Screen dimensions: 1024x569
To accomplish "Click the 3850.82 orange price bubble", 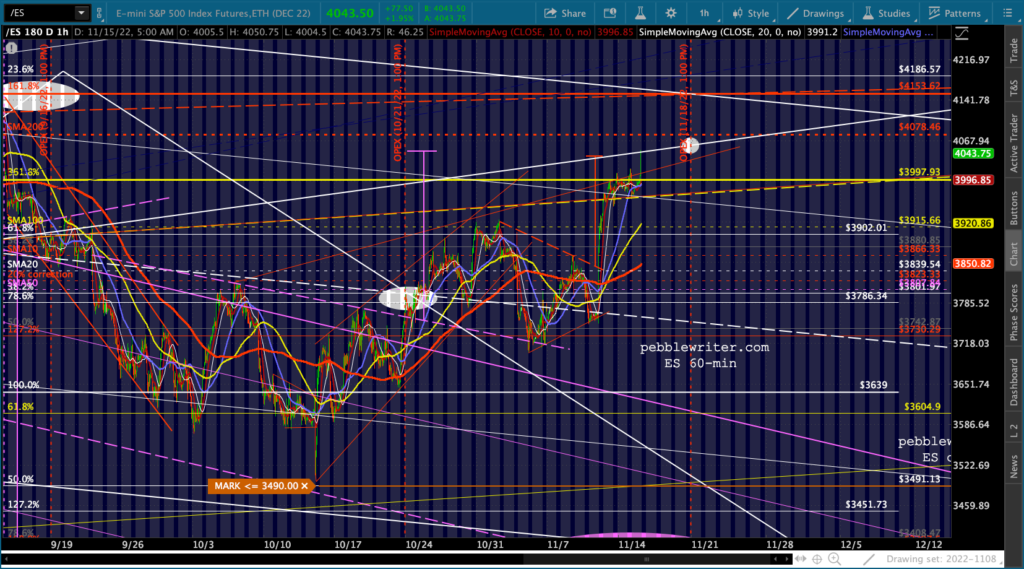I will pyautogui.click(x=972, y=264).
